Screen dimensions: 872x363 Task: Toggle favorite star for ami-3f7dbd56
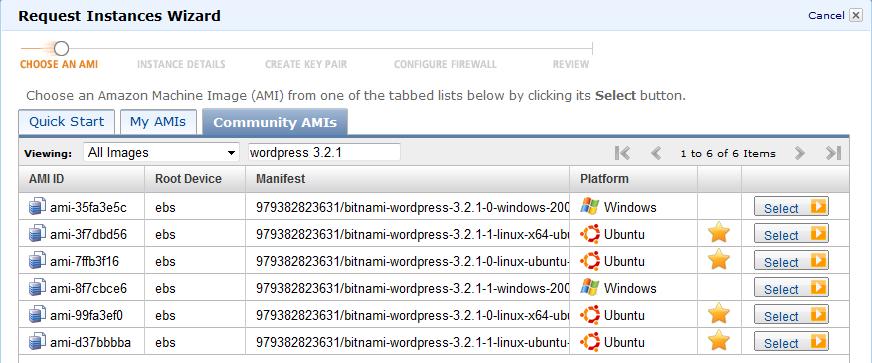tap(719, 233)
